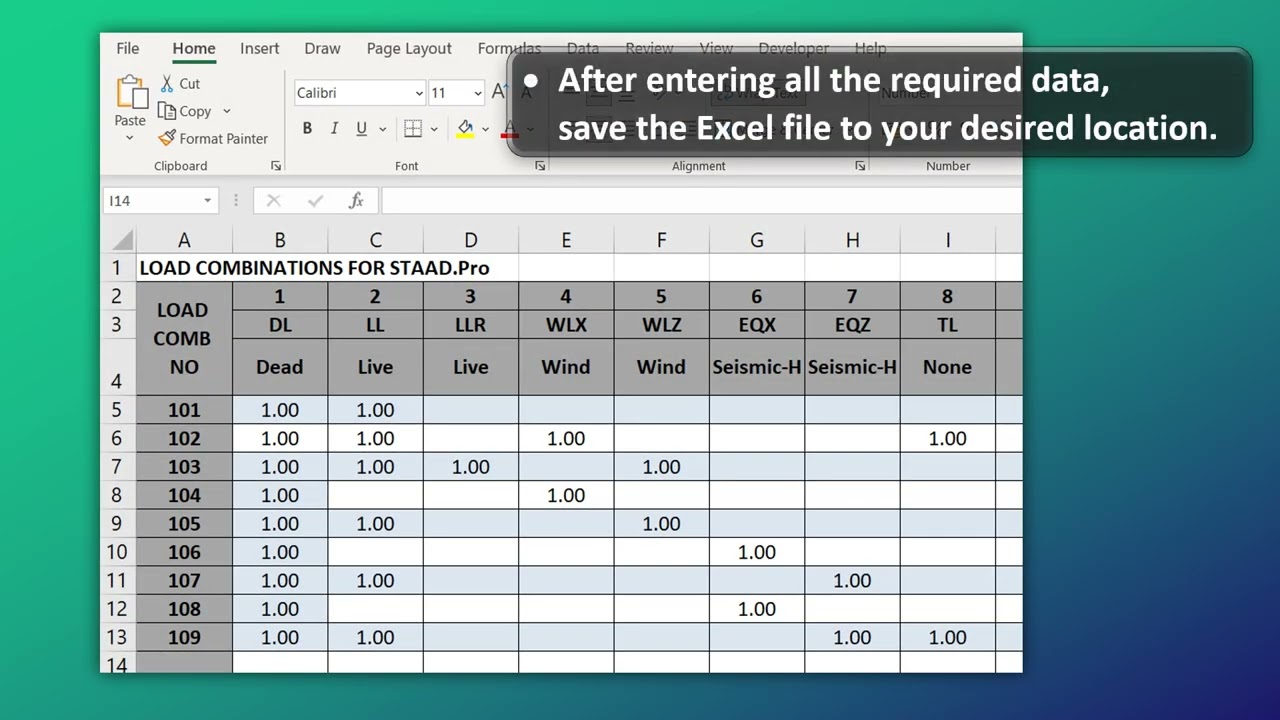
Task: Click the 'EQX' header cell
Action: (757, 325)
